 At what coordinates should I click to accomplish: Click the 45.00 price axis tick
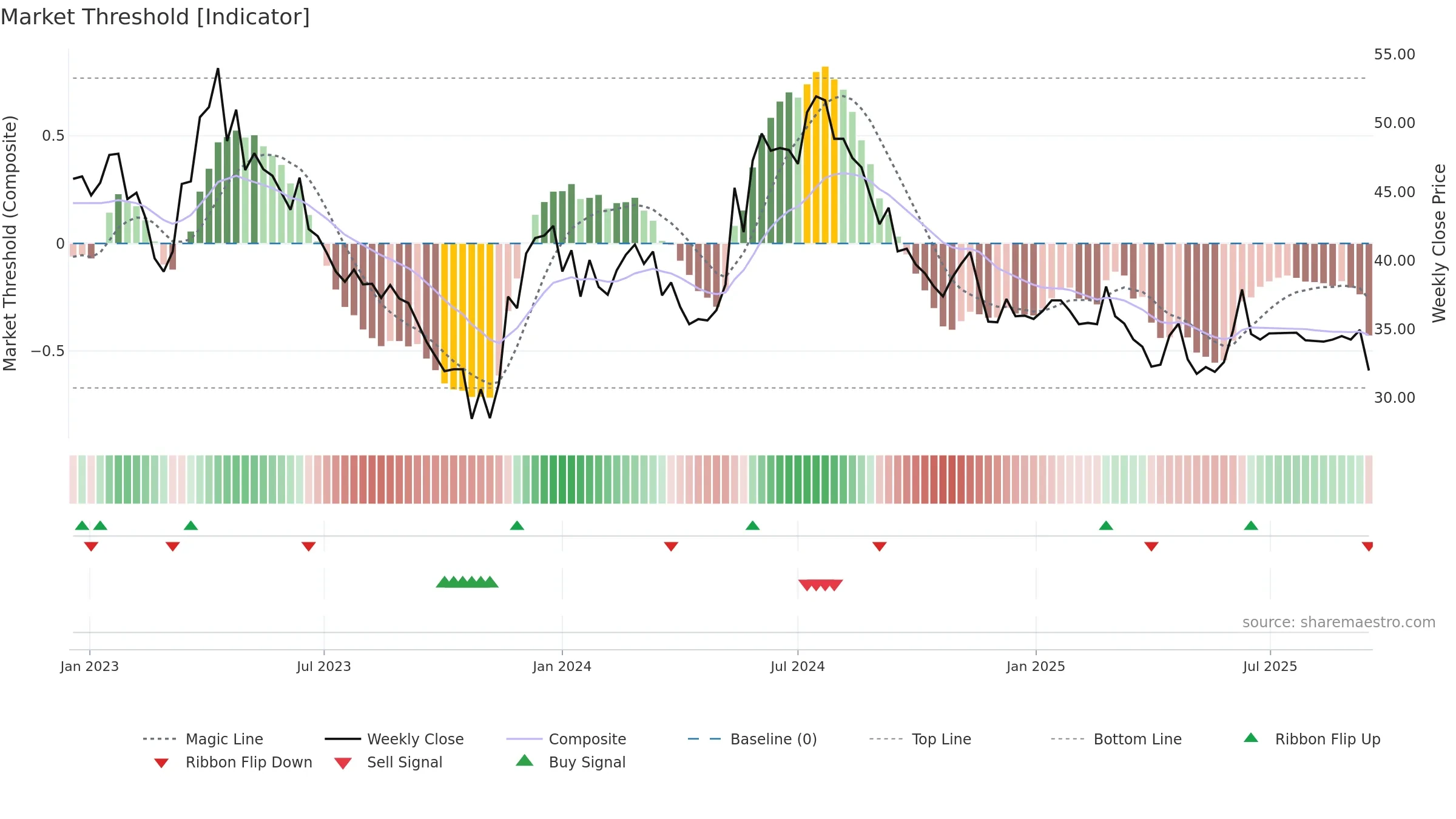pos(1395,192)
